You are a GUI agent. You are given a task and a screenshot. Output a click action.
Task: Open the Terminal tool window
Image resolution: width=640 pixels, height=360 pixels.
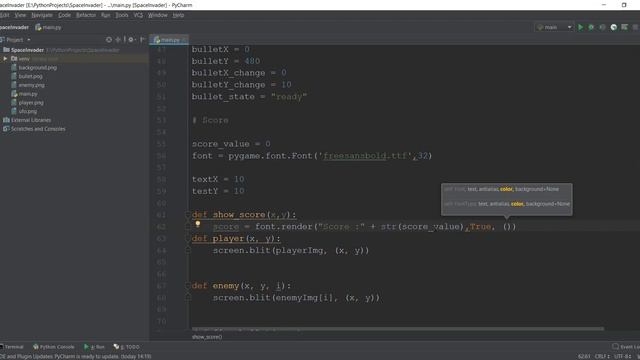12,347
